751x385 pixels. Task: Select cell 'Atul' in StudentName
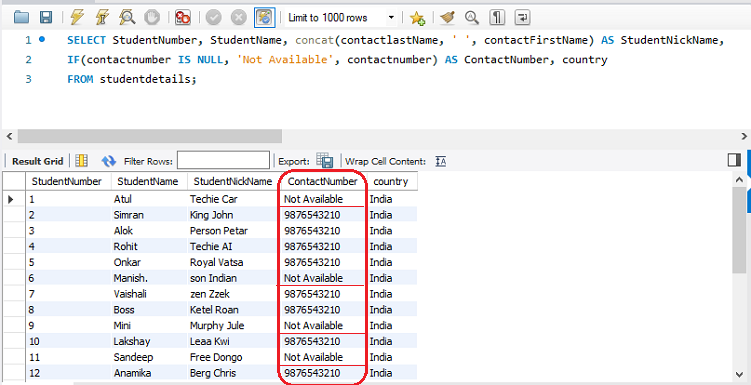tap(149, 199)
